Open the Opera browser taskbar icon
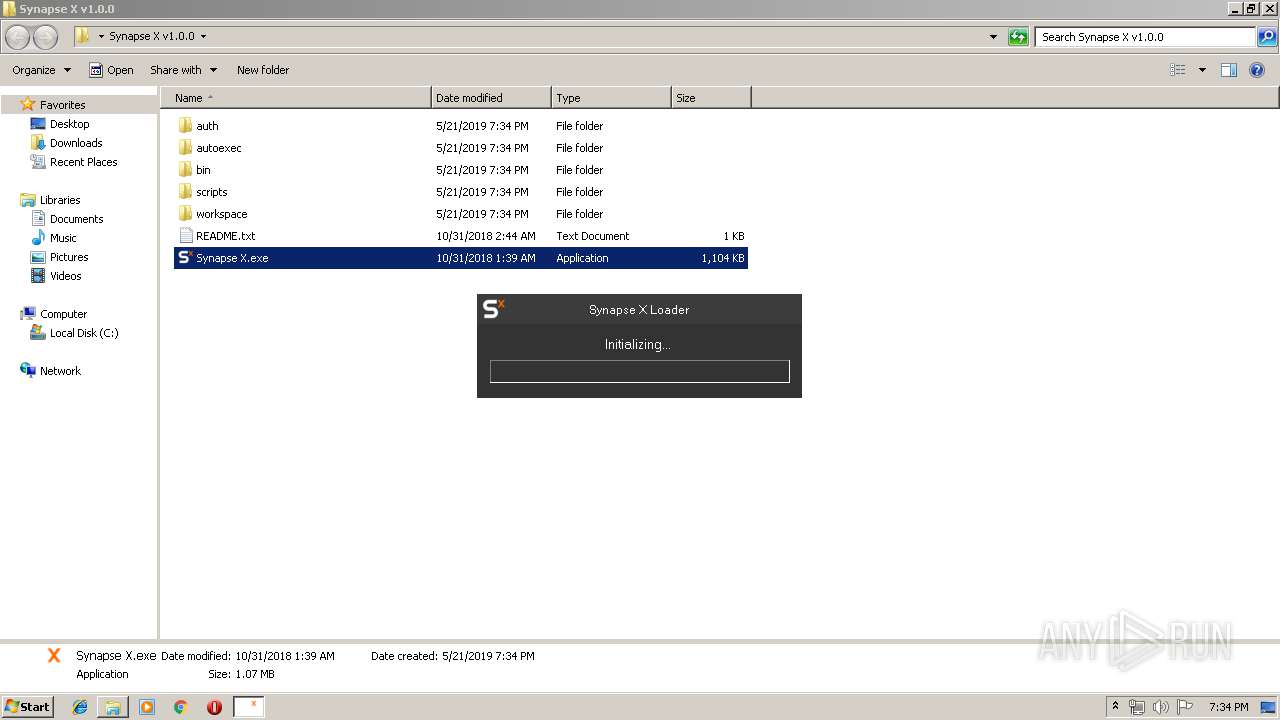Viewport: 1280px width, 720px height. point(214,707)
